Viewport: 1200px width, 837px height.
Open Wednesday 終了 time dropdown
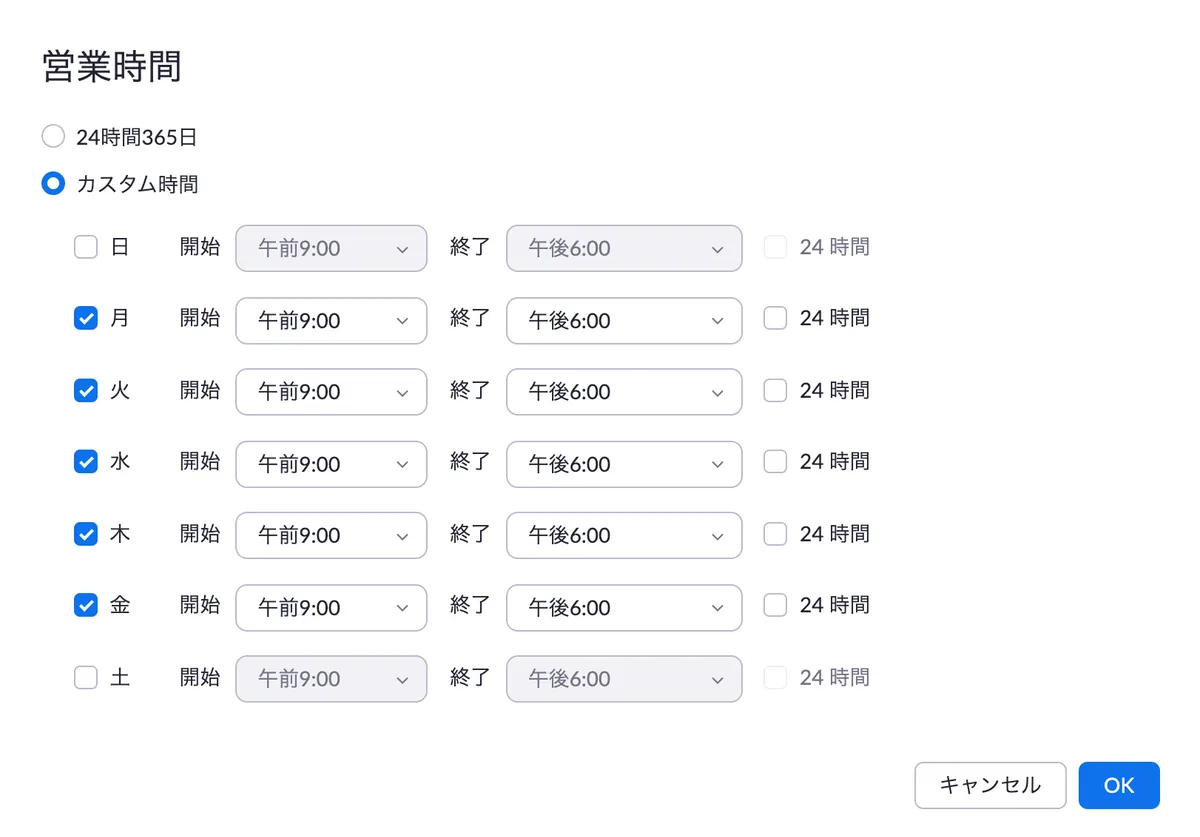coord(624,464)
